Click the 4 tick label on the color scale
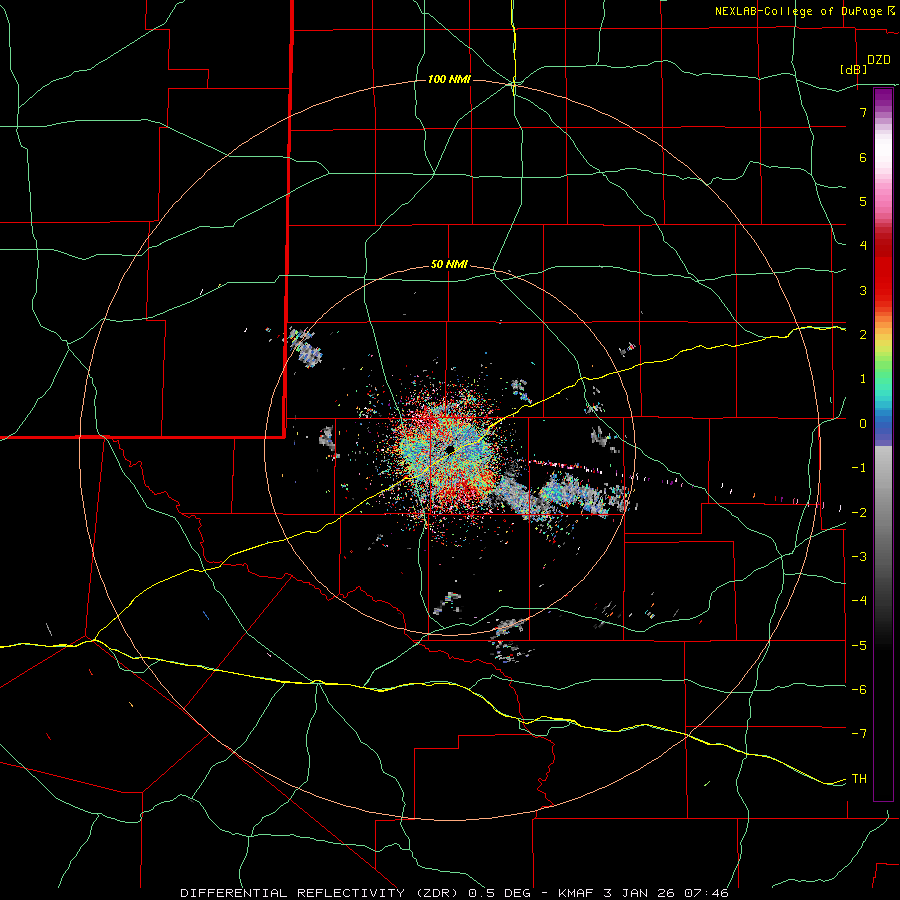The image size is (900, 900). point(863,246)
